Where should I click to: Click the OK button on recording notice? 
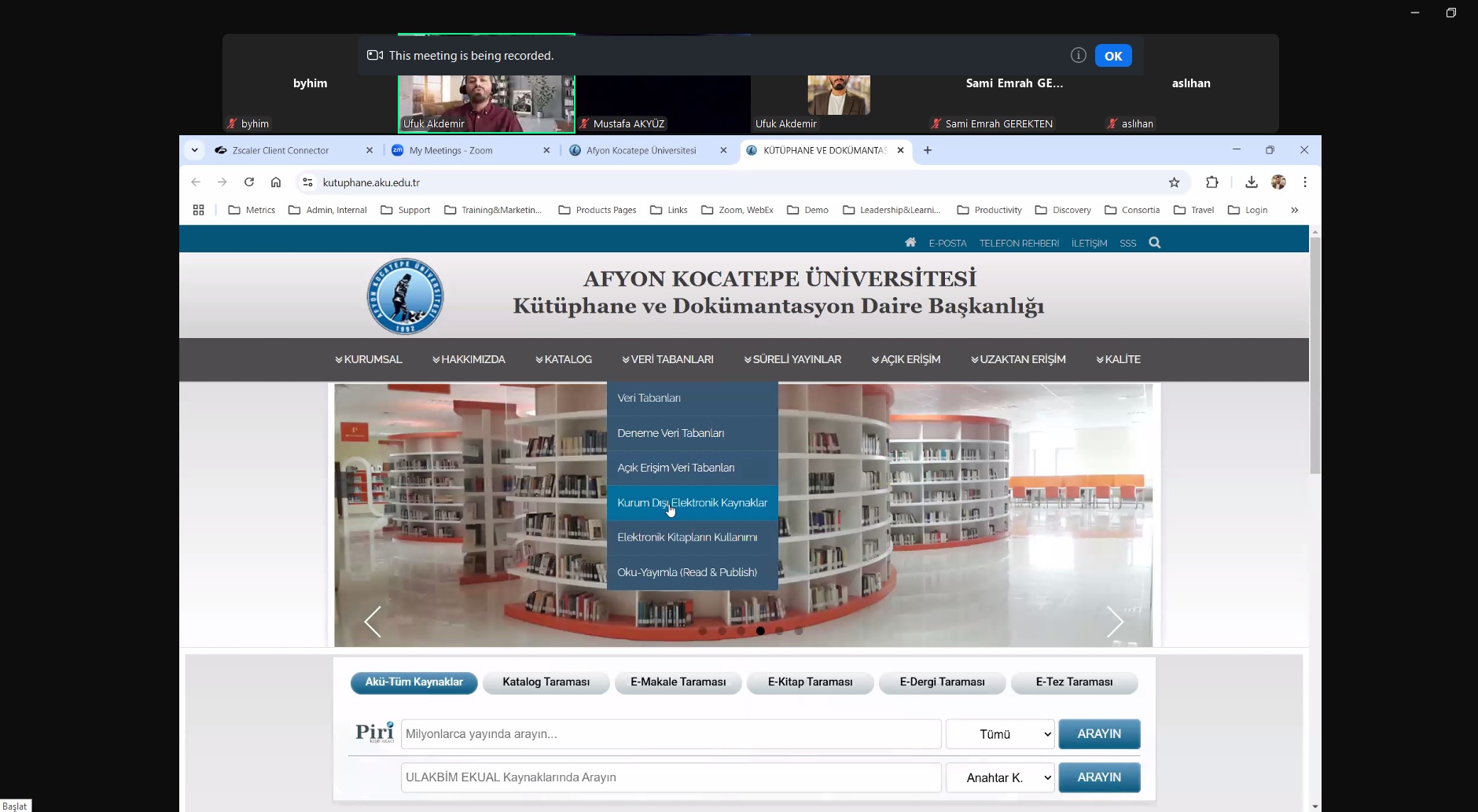coord(1113,56)
